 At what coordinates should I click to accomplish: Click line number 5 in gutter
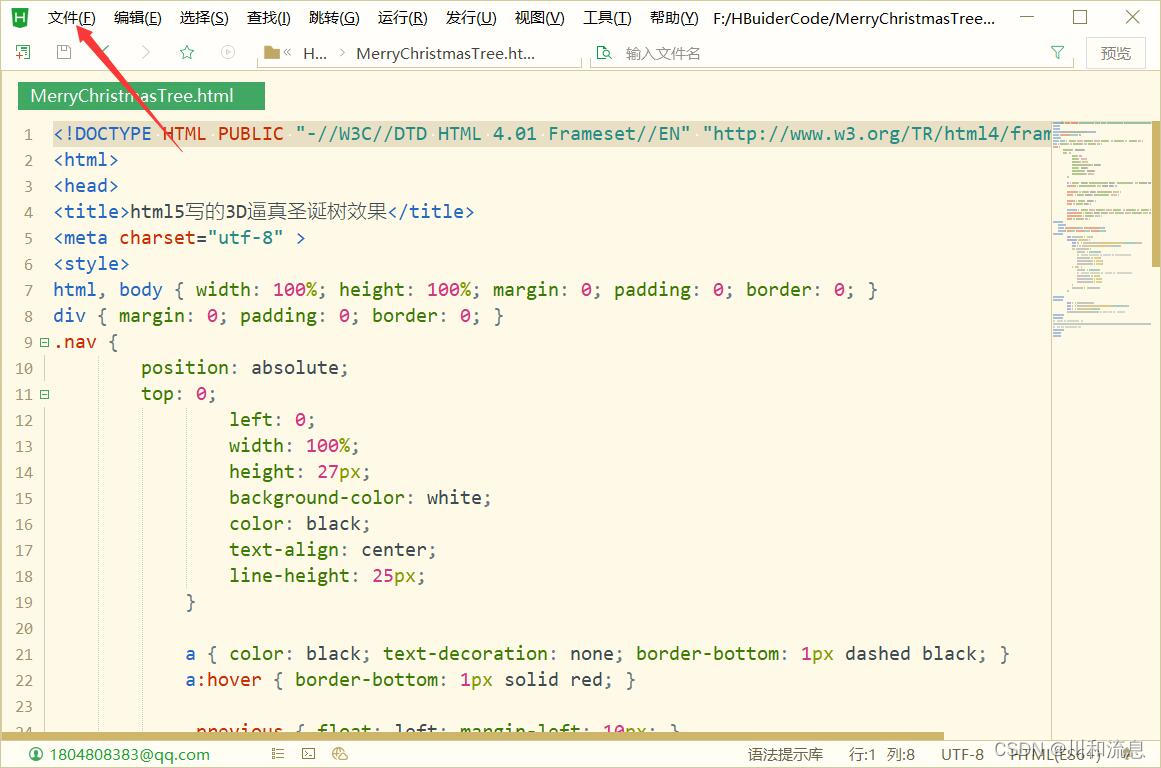28,238
